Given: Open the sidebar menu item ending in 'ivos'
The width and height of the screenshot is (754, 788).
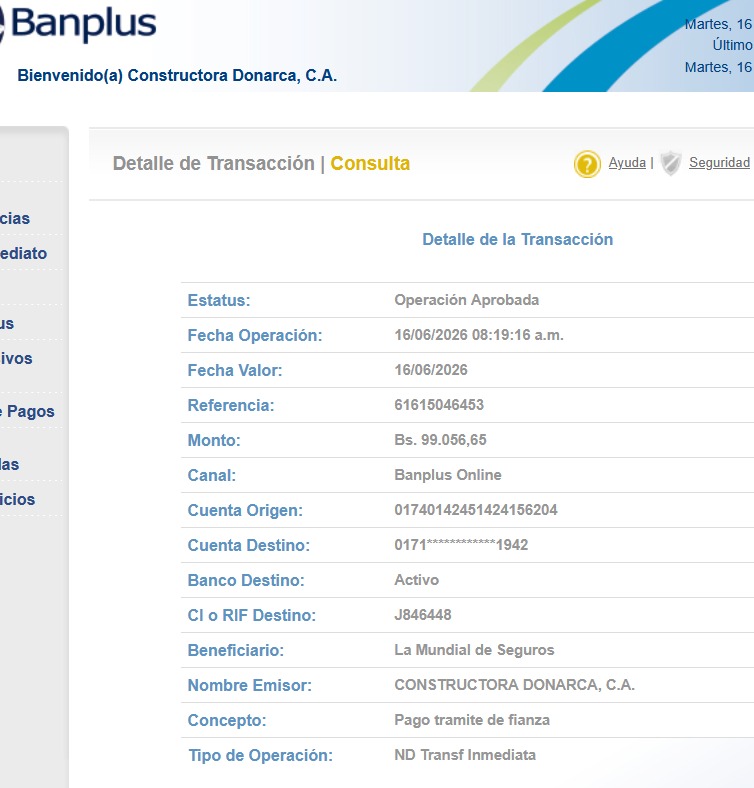Looking at the screenshot, I should coord(16,358).
